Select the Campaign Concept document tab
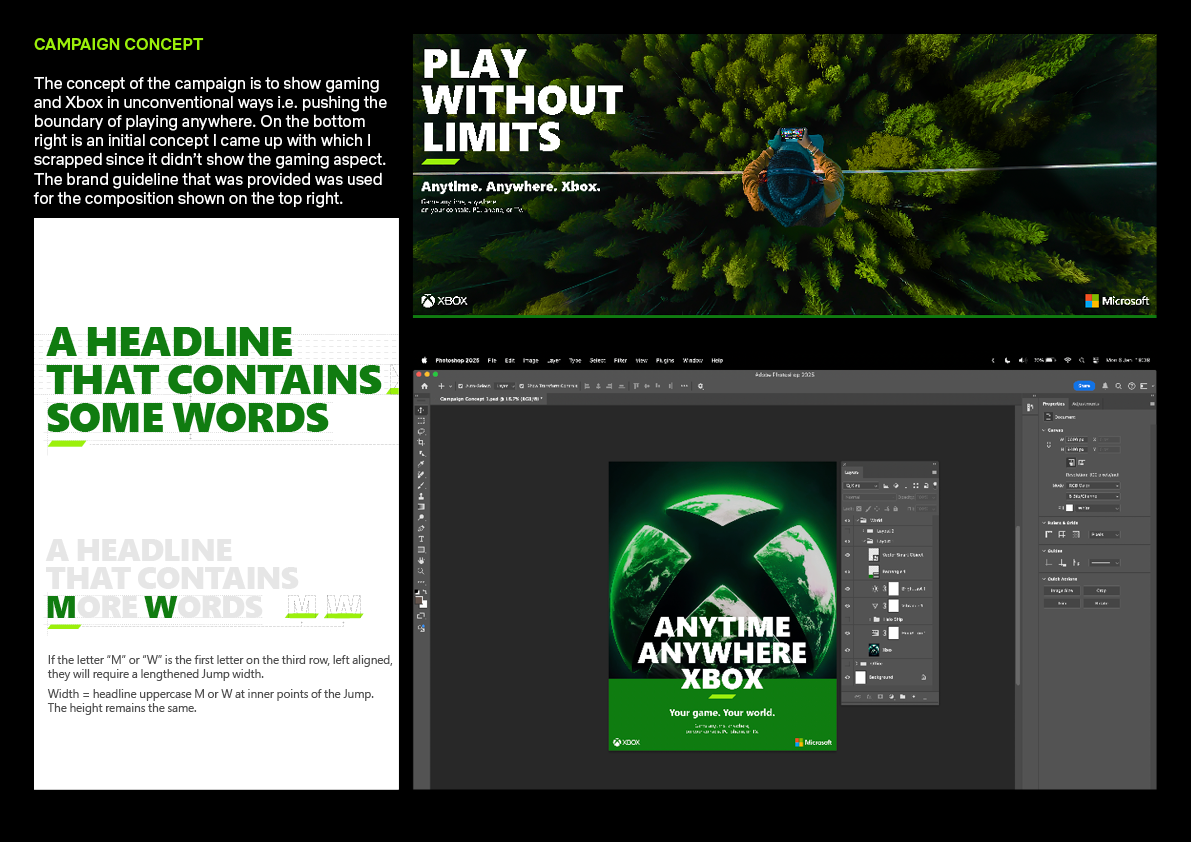The image size is (1191, 842). tap(491, 399)
